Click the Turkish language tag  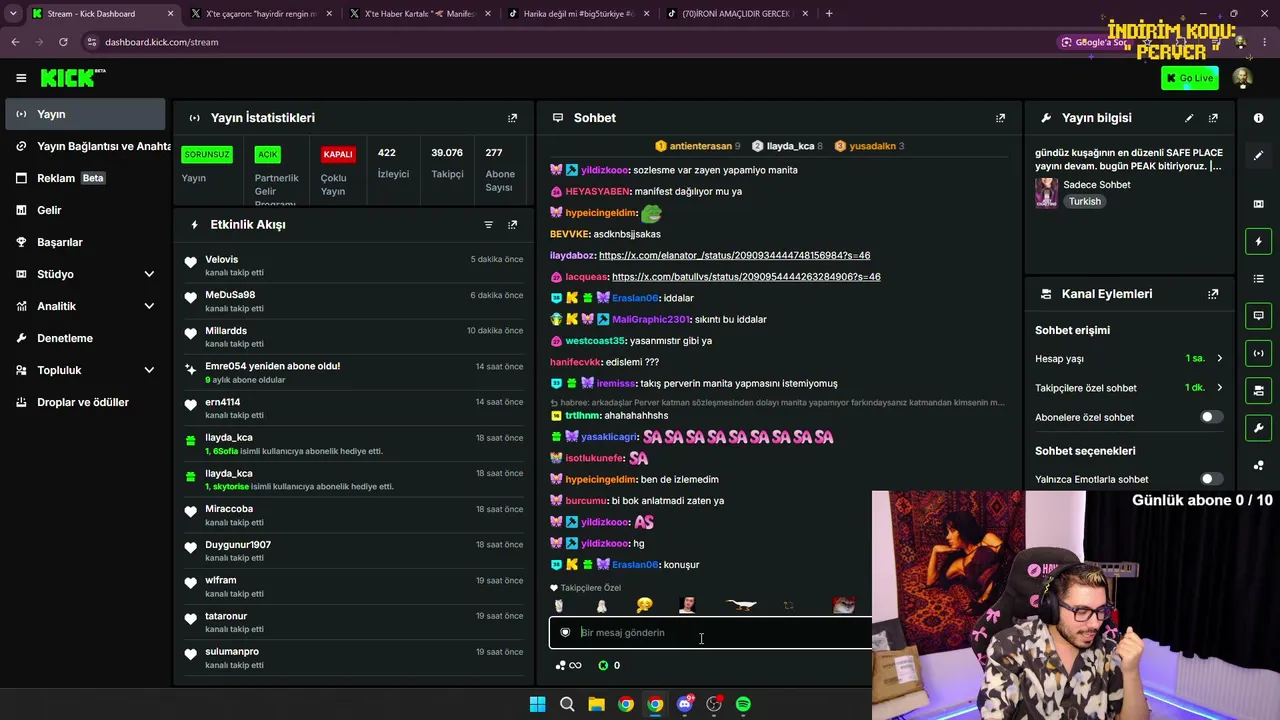pos(1084,201)
